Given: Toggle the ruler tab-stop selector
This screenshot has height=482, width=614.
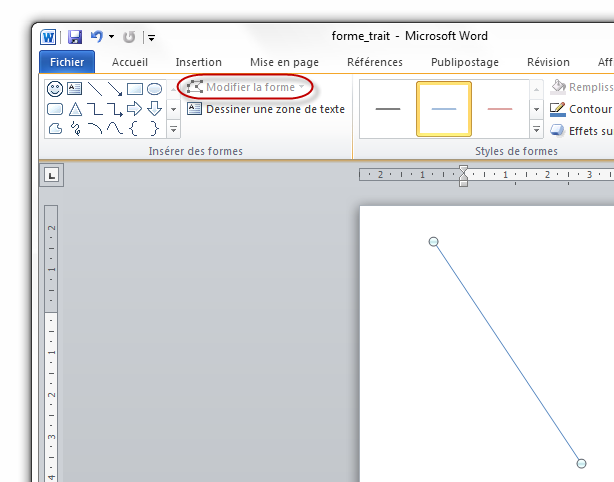Looking at the screenshot, I should tap(52, 175).
